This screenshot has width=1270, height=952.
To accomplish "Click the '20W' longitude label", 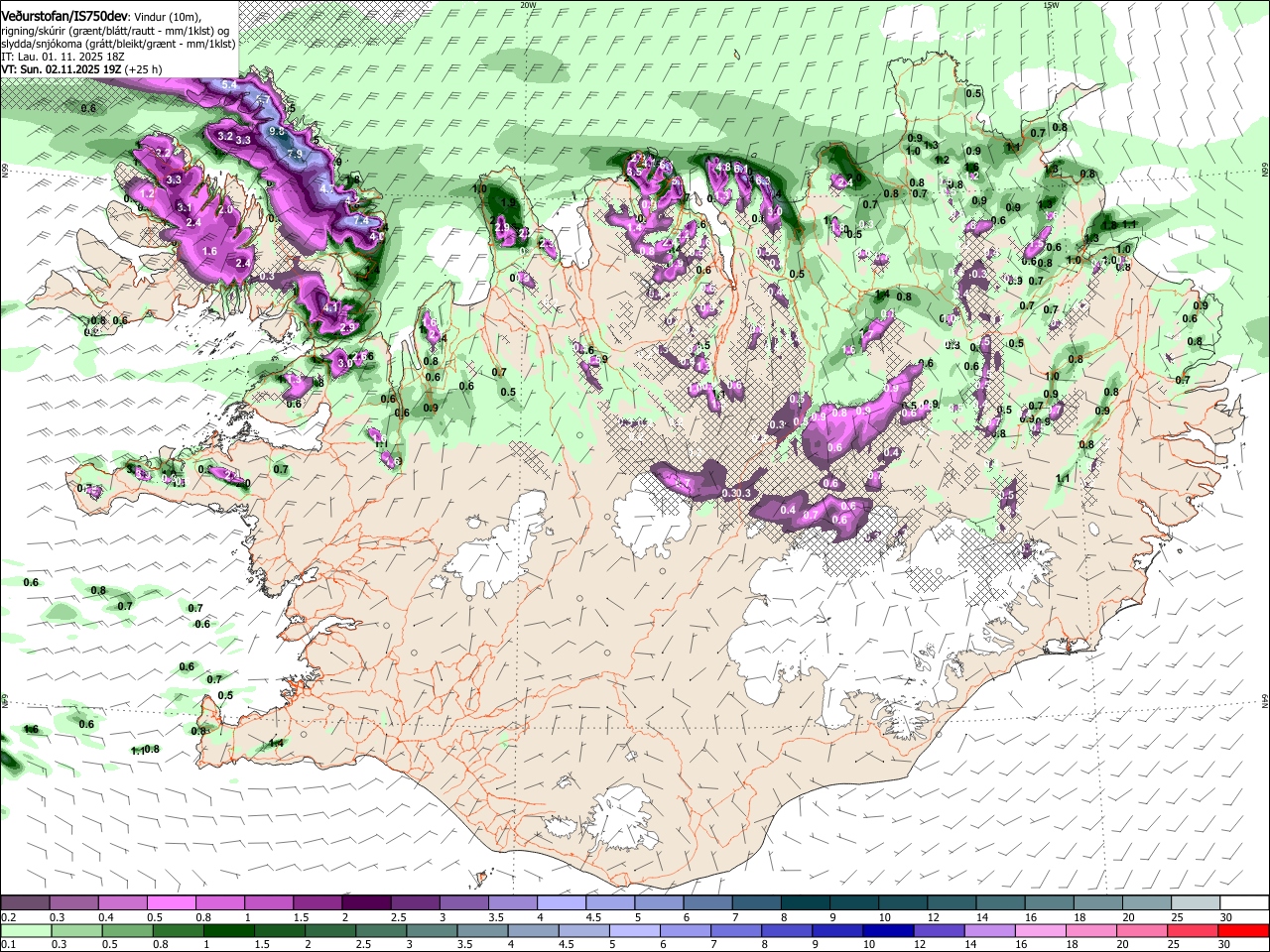I will pyautogui.click(x=528, y=5).
